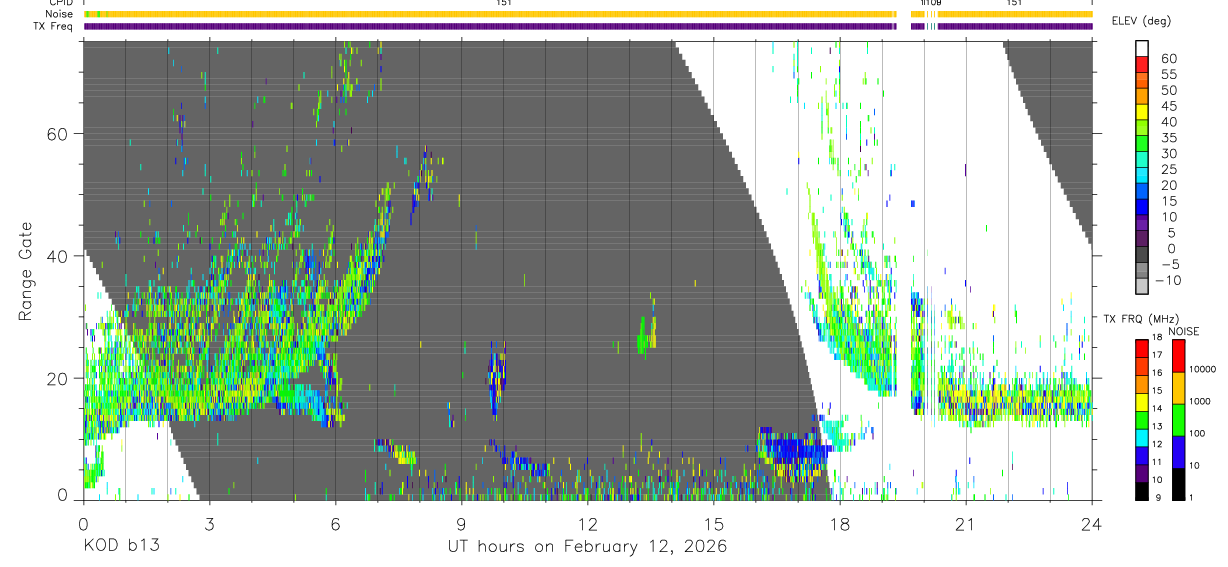Click the "21" hour tick label on the time axis
The width and height of the screenshot is (1228, 567).
(x=965, y=523)
